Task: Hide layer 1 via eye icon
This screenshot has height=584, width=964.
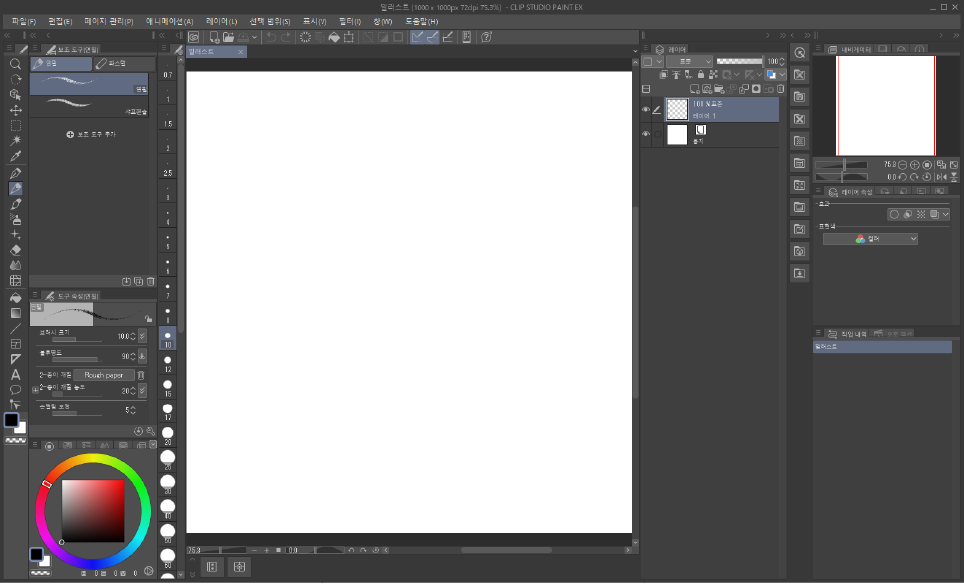Action: [x=646, y=110]
